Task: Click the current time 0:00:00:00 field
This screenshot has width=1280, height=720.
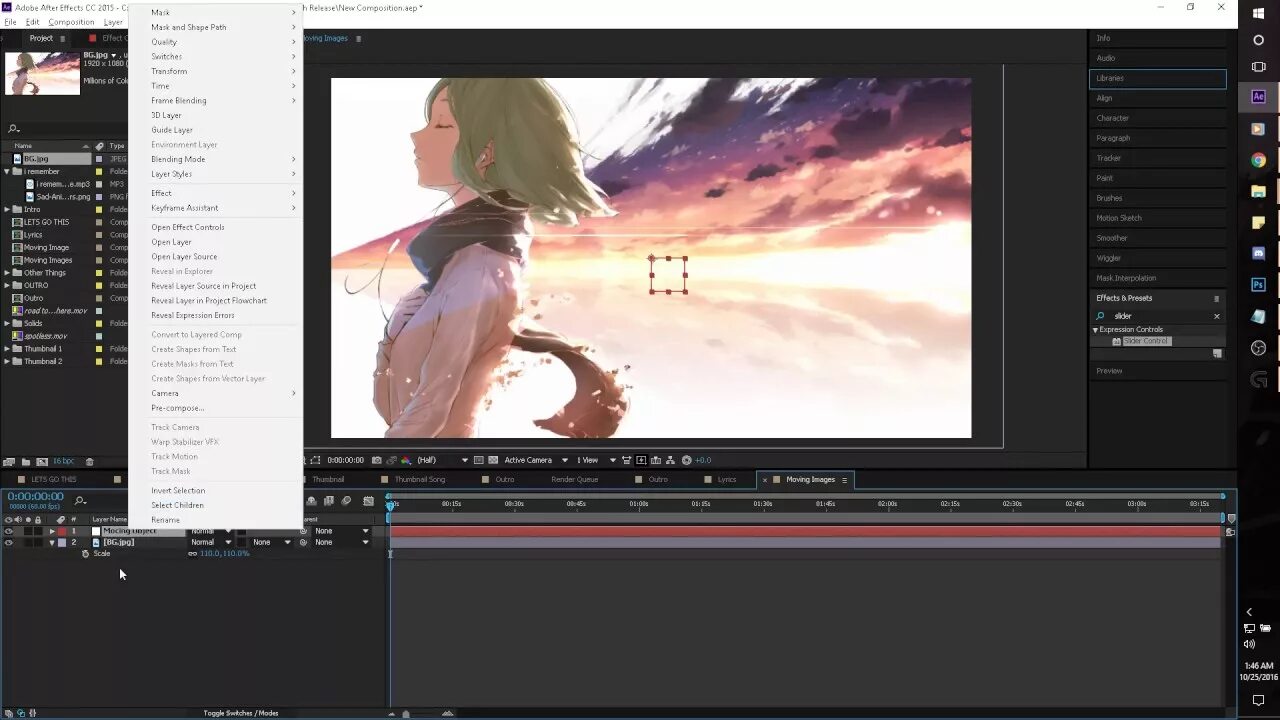Action: [x=35, y=497]
